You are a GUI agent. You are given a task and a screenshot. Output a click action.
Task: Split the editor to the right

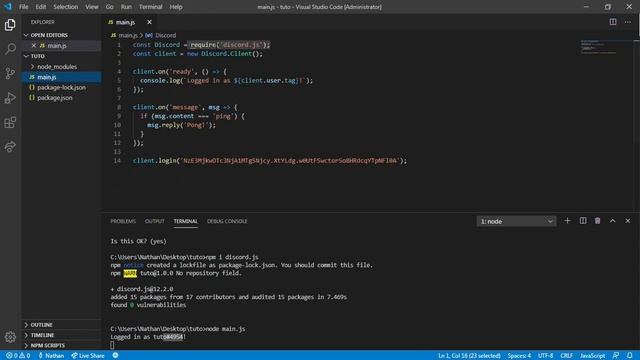tap(613, 22)
